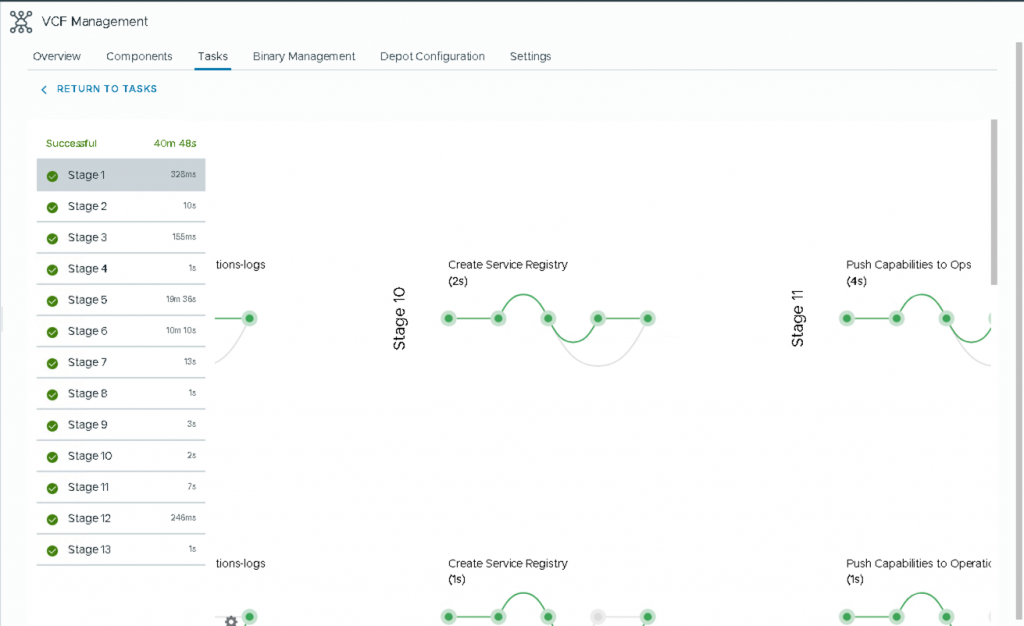The width and height of the screenshot is (1024, 626).
Task: Click the success check icon for Stage 9
Action: [x=52, y=426]
